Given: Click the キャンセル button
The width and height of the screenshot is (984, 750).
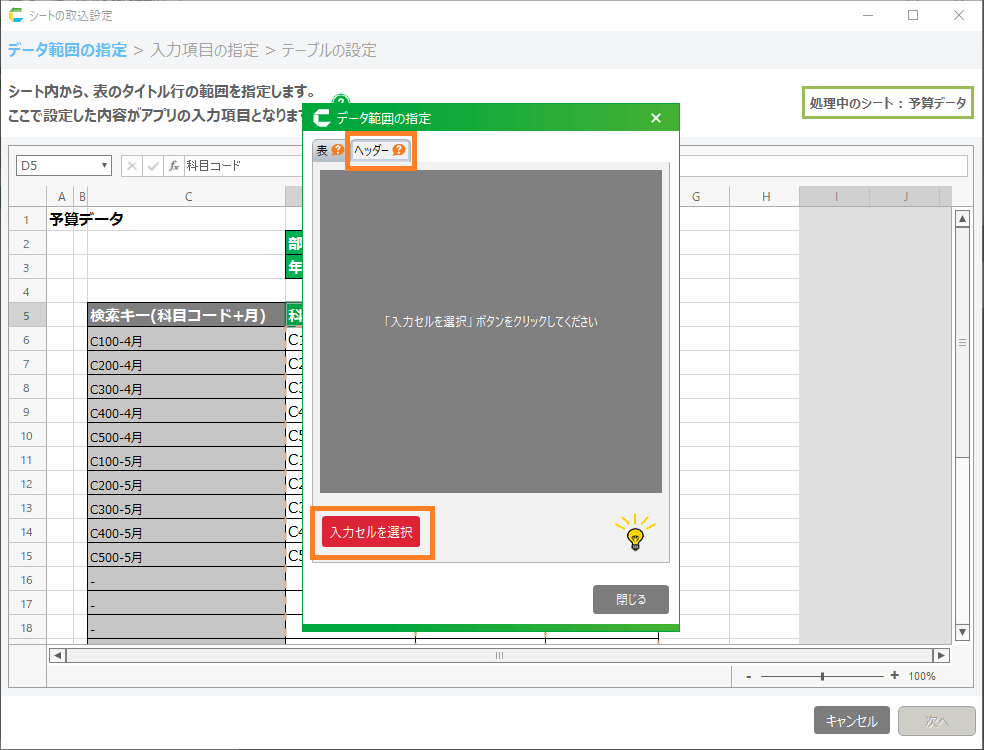Looking at the screenshot, I should pyautogui.click(x=851, y=721).
